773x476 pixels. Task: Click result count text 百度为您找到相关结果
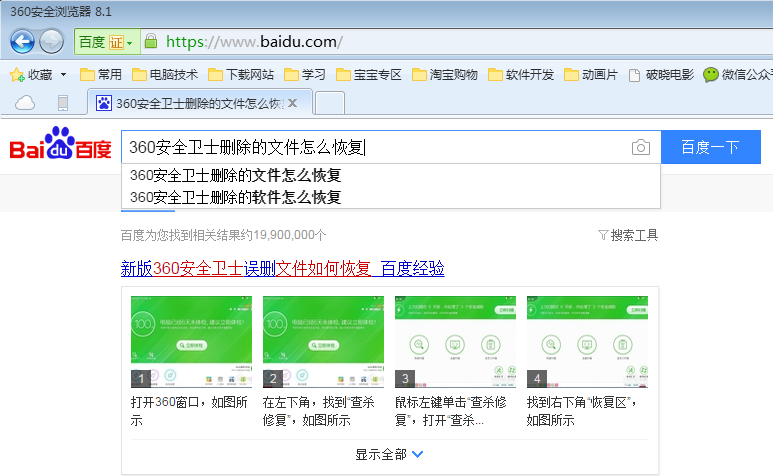pos(223,236)
